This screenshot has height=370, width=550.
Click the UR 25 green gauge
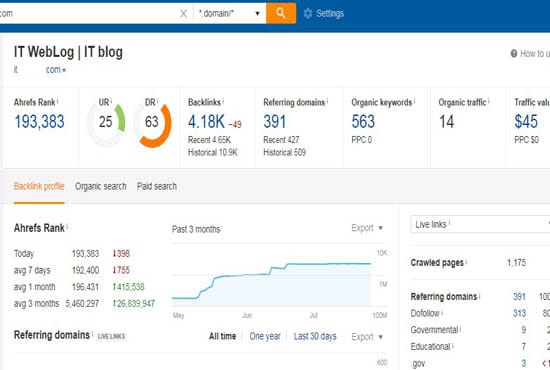pos(106,122)
